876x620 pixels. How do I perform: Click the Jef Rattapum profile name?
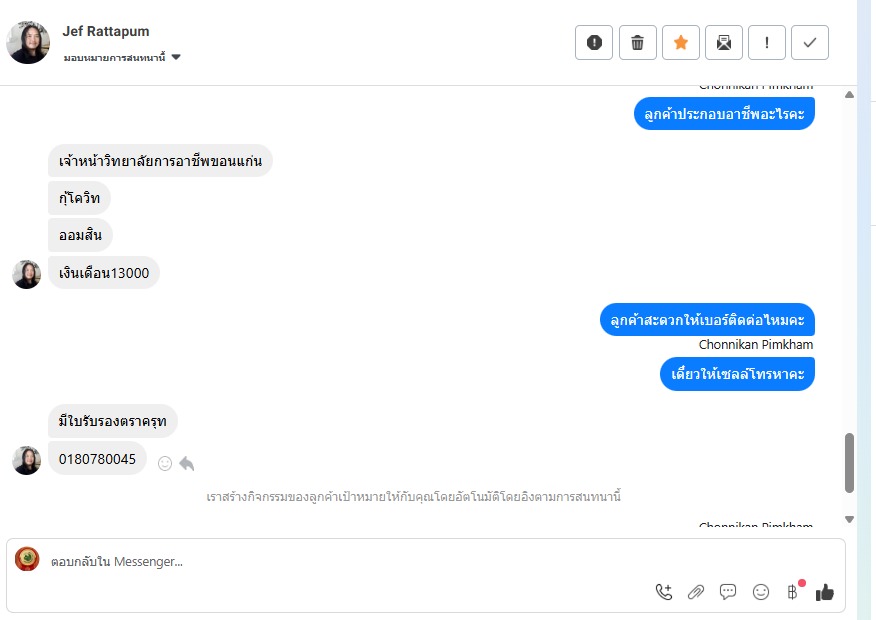click(x=106, y=31)
